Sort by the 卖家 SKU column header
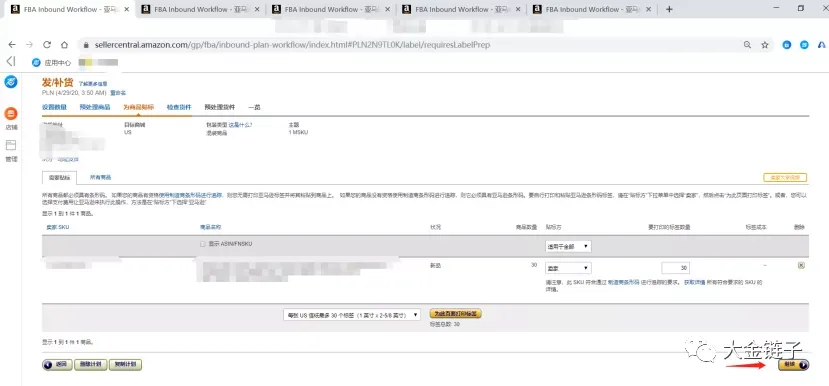 click(58, 227)
